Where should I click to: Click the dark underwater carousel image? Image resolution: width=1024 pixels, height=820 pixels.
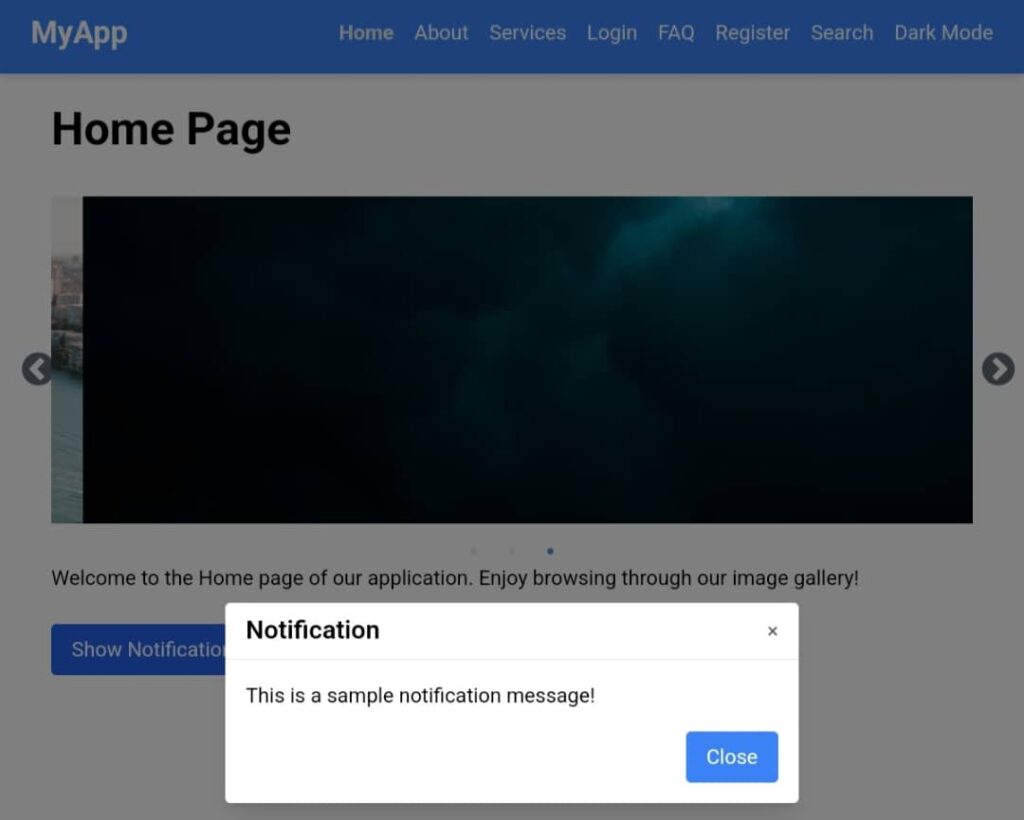click(x=527, y=360)
